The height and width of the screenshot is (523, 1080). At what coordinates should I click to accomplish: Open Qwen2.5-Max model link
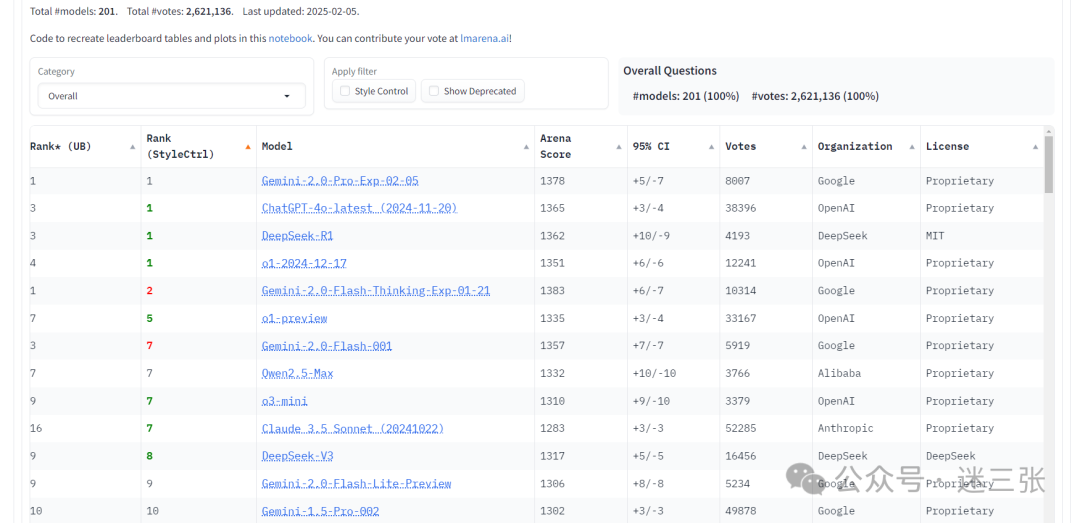point(298,373)
